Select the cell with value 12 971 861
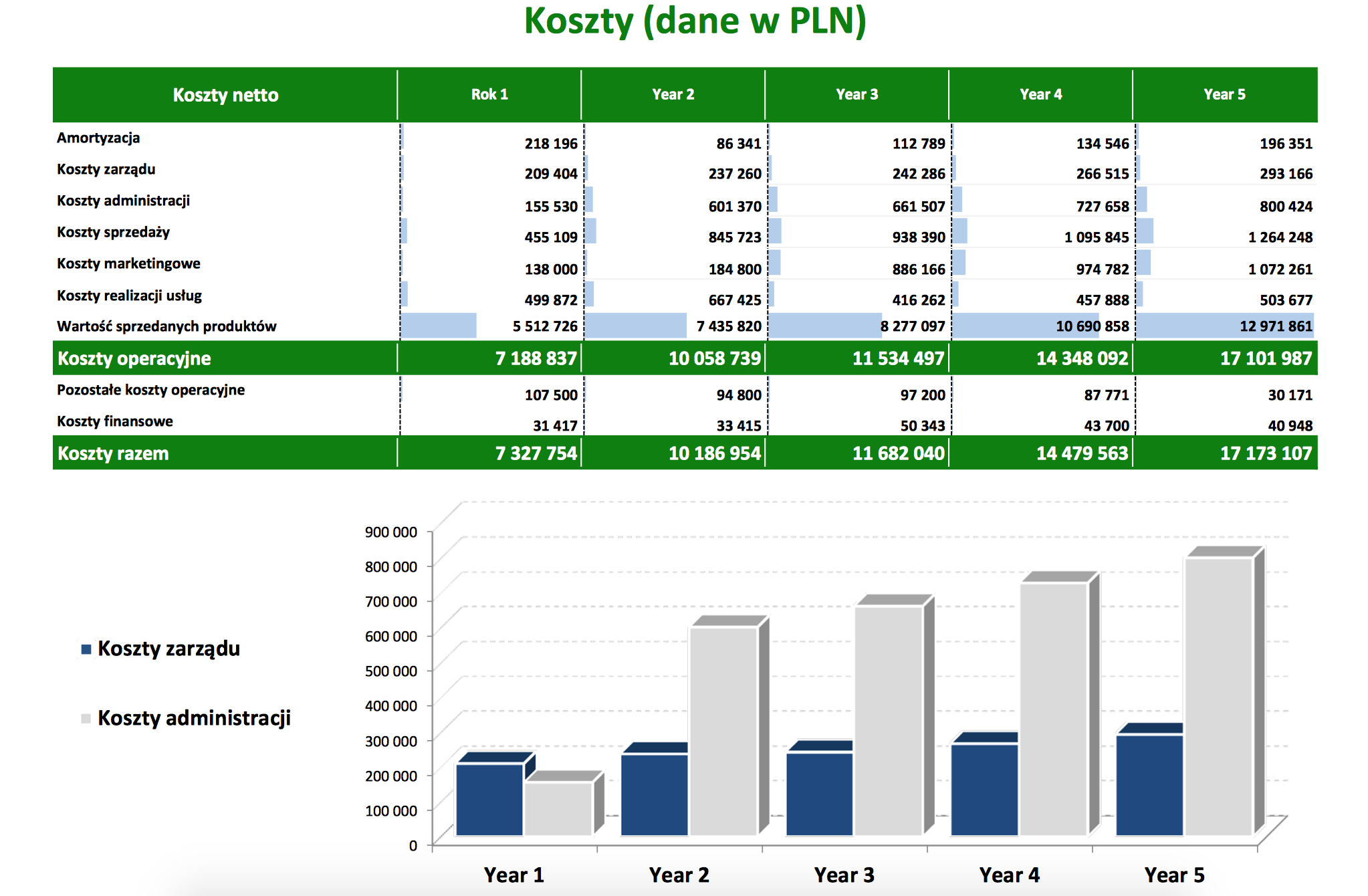1368x896 pixels. 1276,326
